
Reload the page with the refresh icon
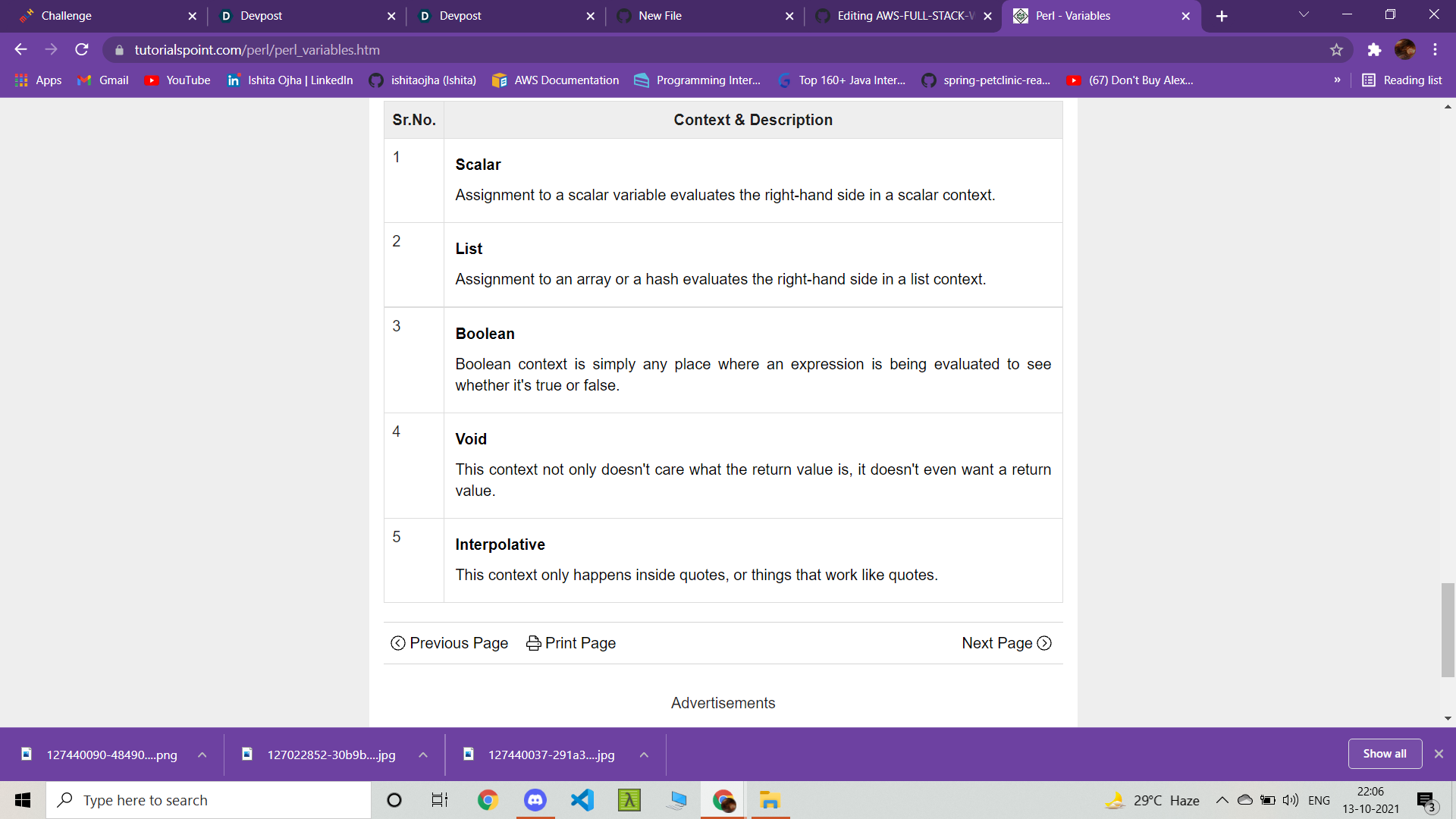point(82,50)
